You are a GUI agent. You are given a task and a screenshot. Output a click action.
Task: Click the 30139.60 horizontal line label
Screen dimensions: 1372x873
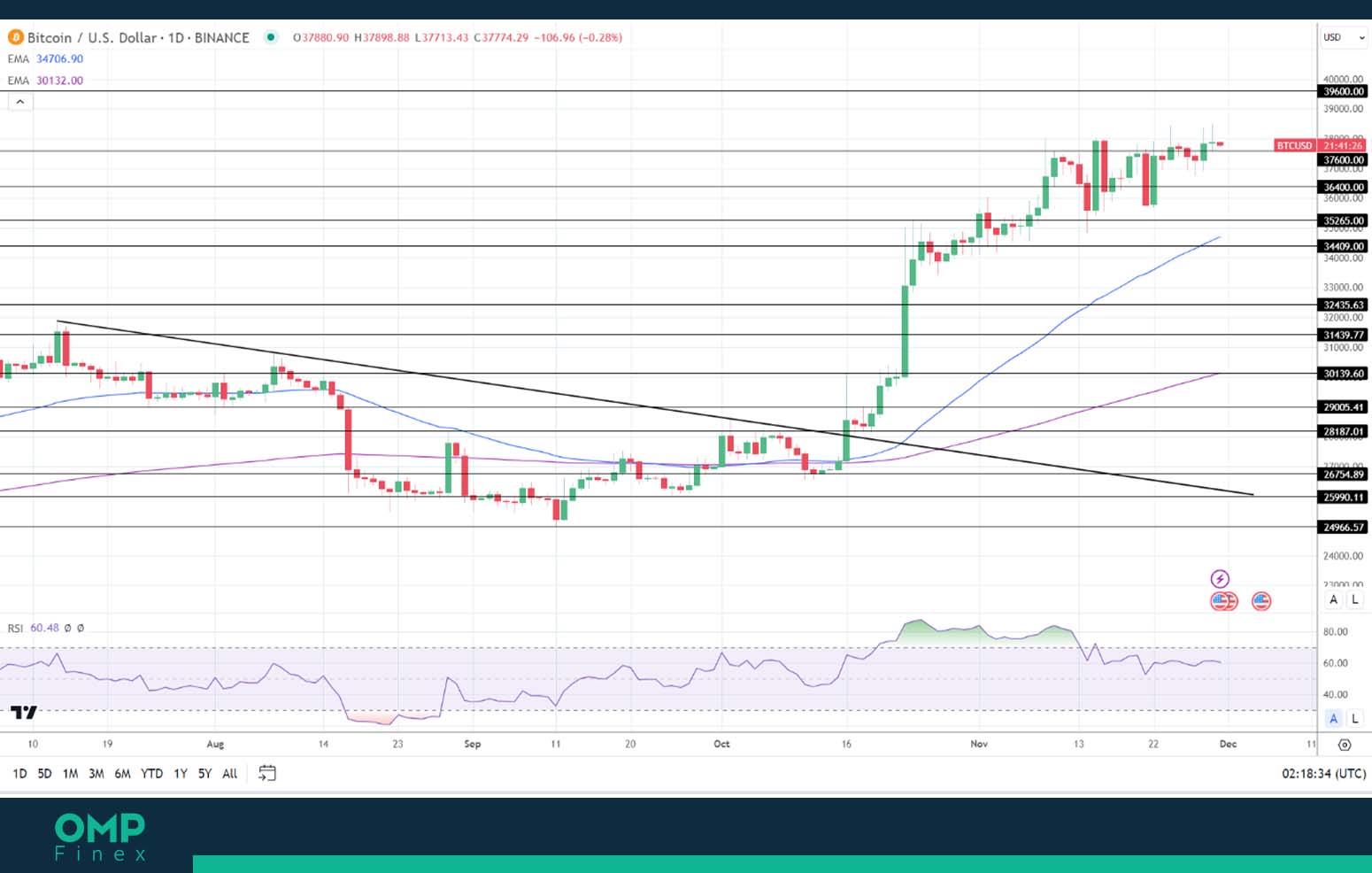1344,374
